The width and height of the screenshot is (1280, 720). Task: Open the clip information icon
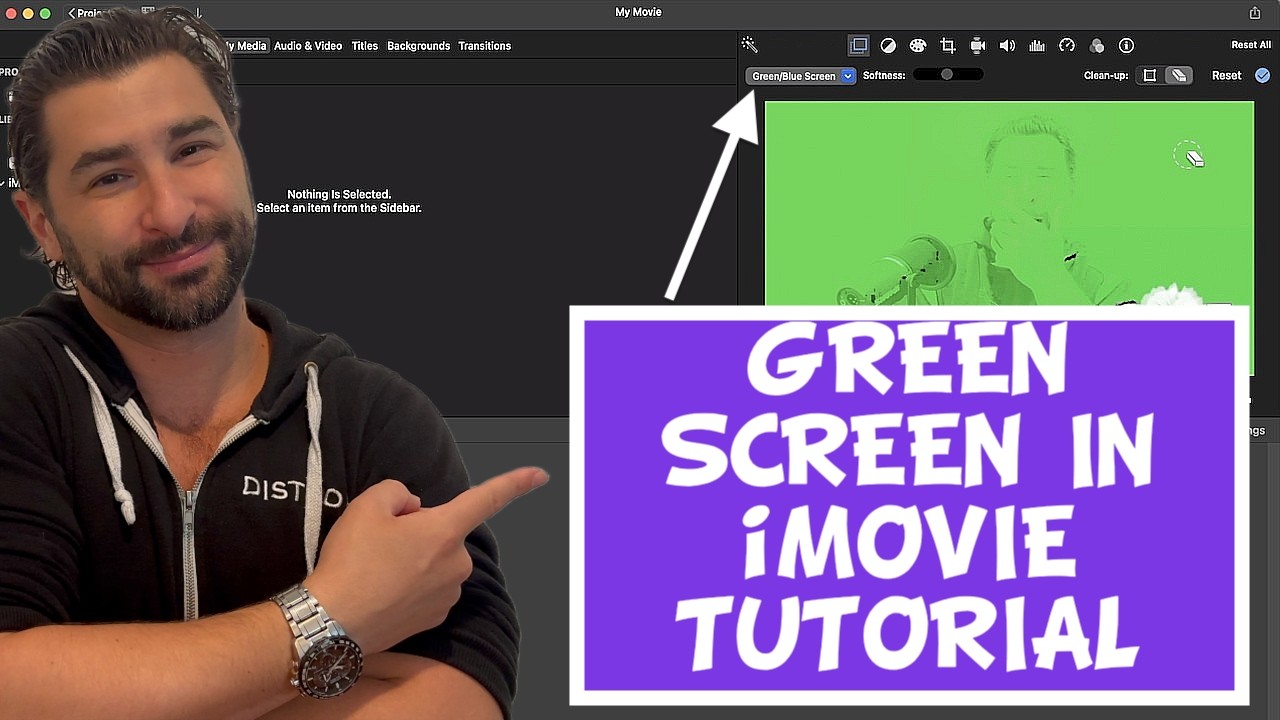[1126, 46]
